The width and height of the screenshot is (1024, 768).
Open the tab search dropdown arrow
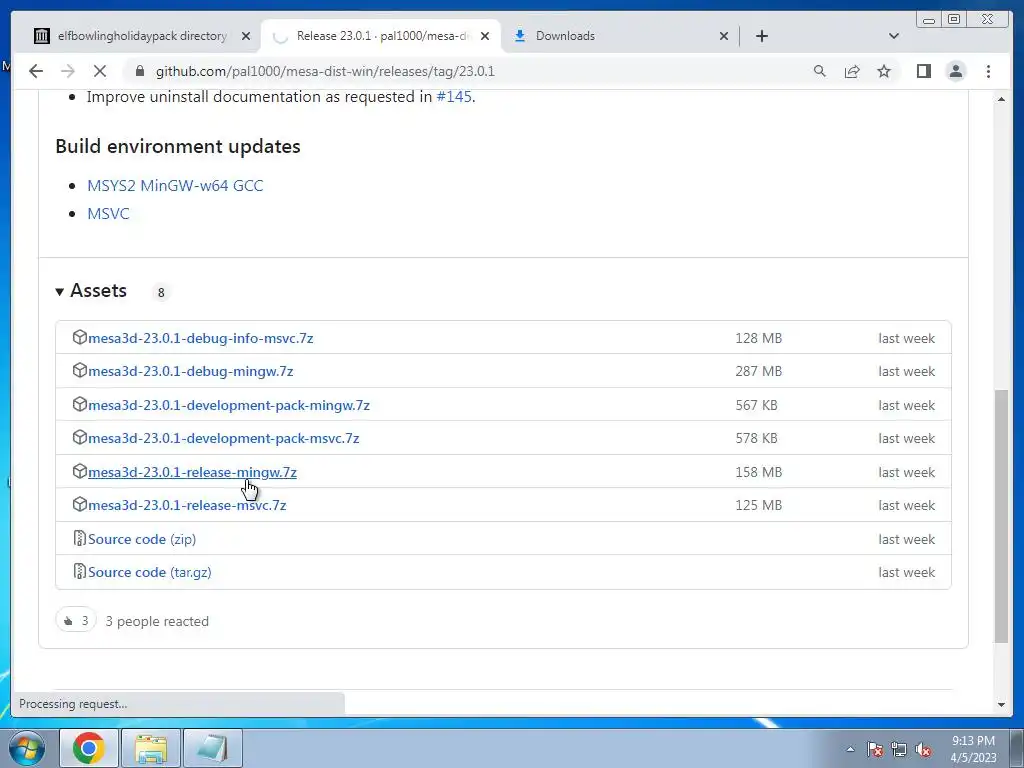[x=894, y=36]
